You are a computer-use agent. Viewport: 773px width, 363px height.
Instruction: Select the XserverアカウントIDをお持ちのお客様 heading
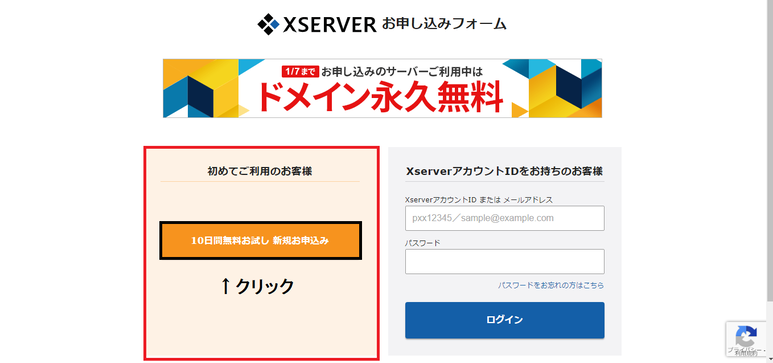504,172
